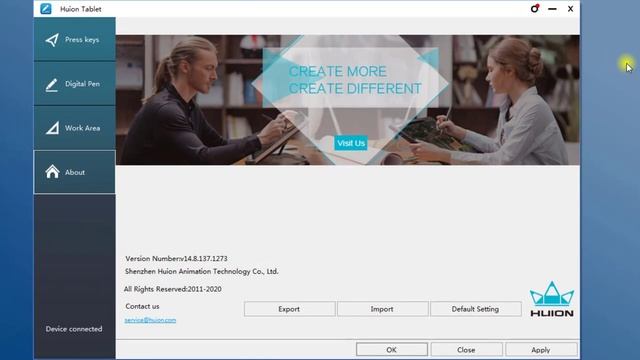The height and width of the screenshot is (360, 640).
Task: Click the Press keys paper-plane icon
Action: click(x=52, y=40)
